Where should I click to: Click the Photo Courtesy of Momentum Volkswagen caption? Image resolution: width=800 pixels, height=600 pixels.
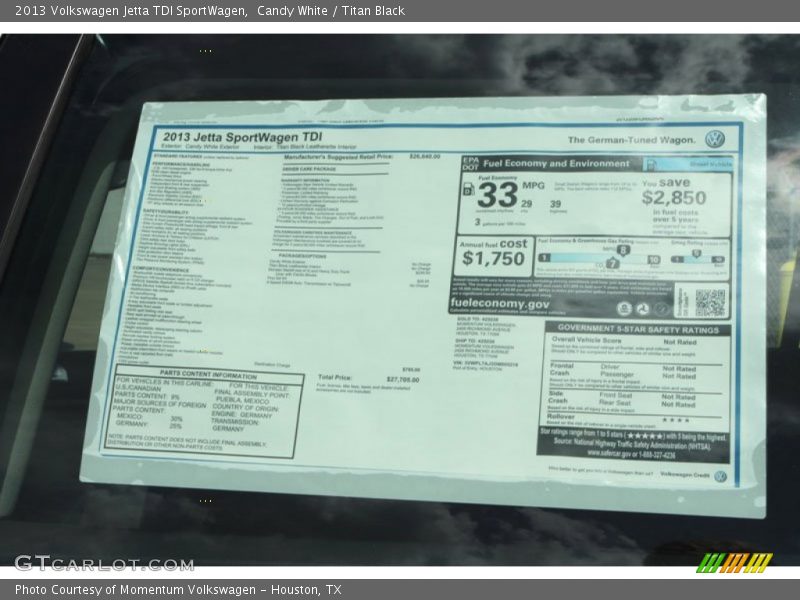point(178,590)
